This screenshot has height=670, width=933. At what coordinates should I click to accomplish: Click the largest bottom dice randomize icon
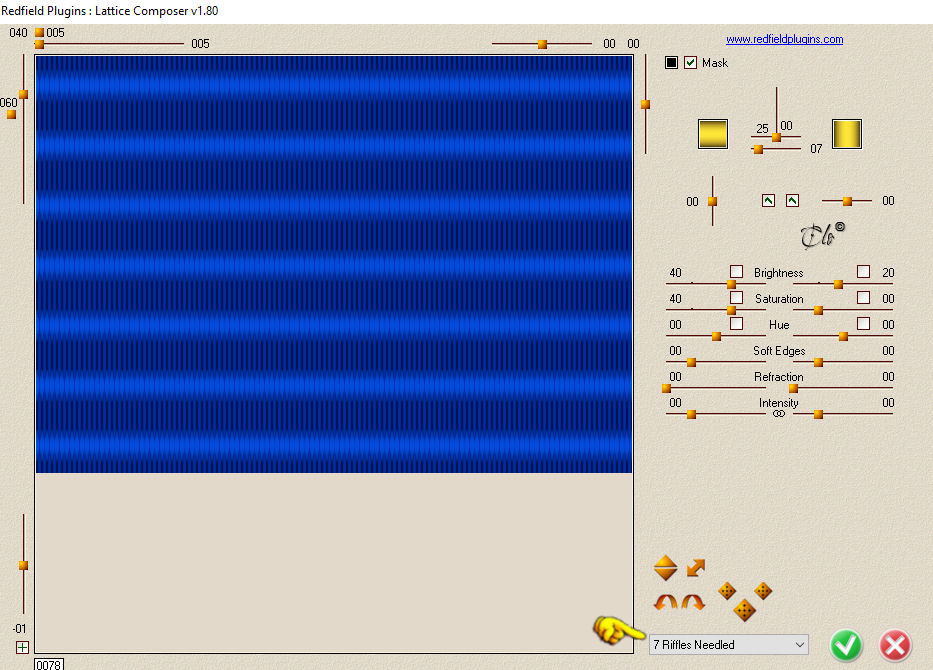(744, 610)
